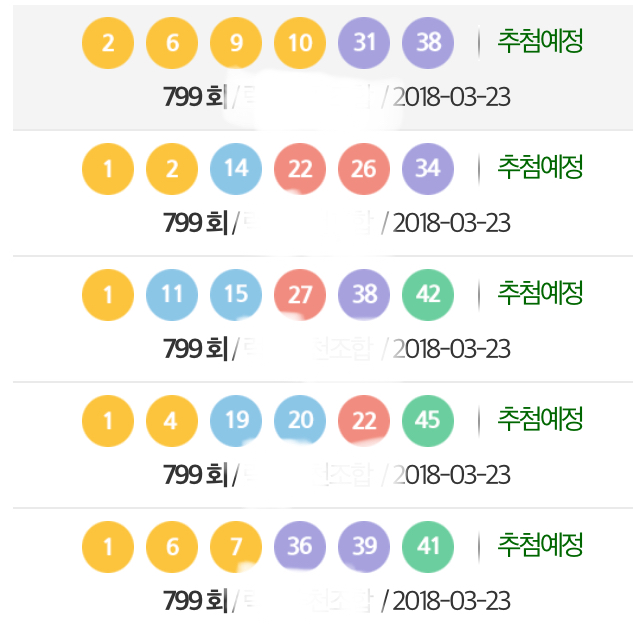This screenshot has height=624, width=633.
Task: Open 추첨예정 status in the last row
Action: [x=540, y=545]
